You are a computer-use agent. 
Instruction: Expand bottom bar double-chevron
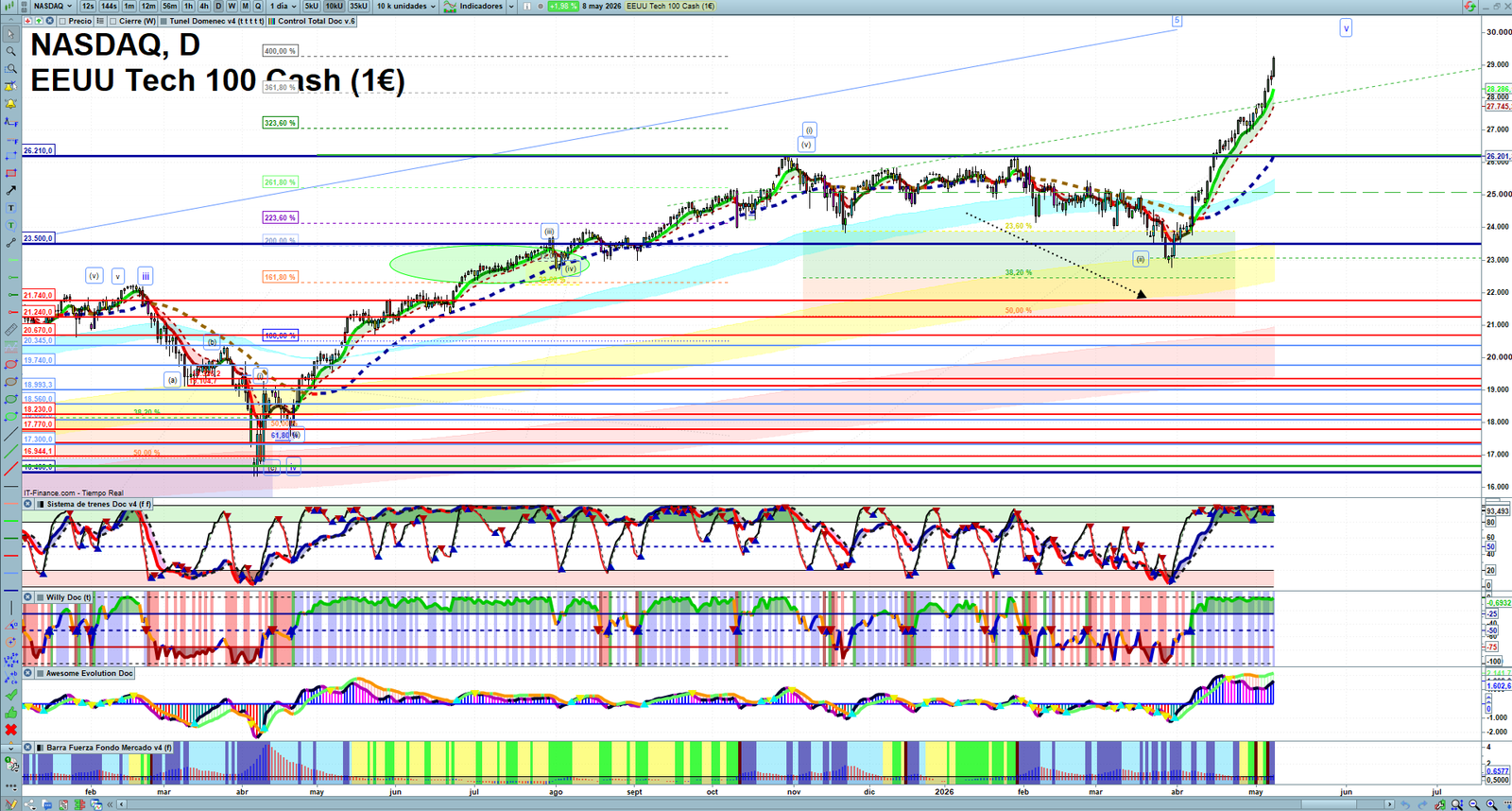click(110, 804)
